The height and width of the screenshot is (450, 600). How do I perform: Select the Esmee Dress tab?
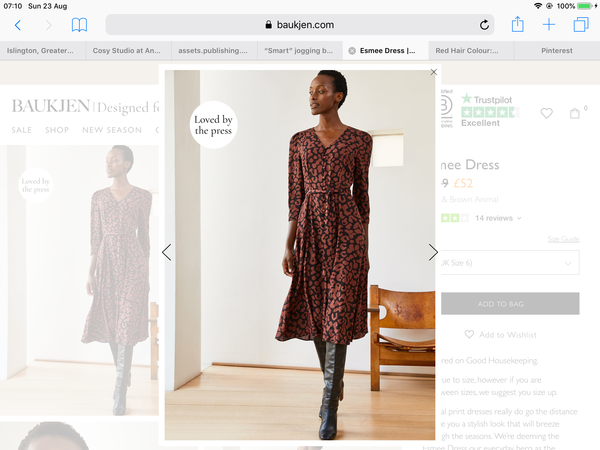click(387, 51)
